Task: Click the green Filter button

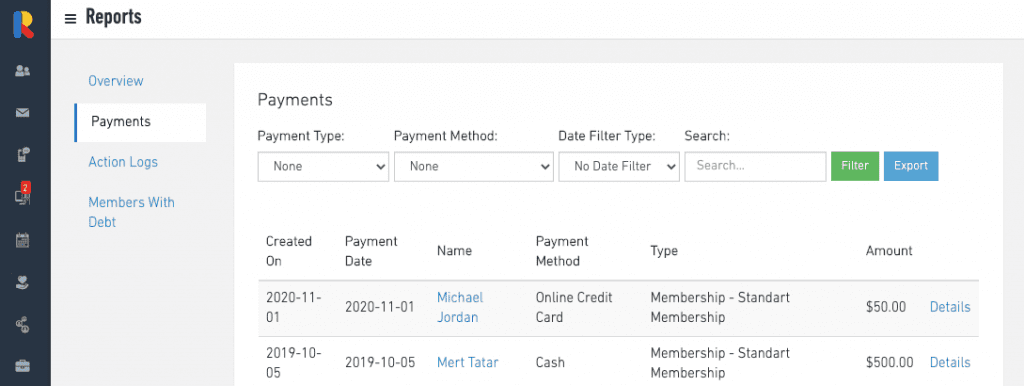Action: [855, 166]
